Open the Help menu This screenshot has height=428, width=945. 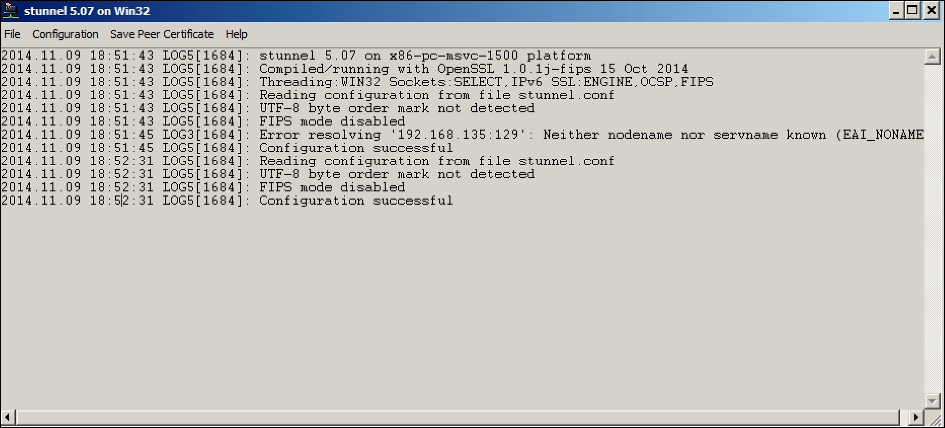tap(236, 34)
